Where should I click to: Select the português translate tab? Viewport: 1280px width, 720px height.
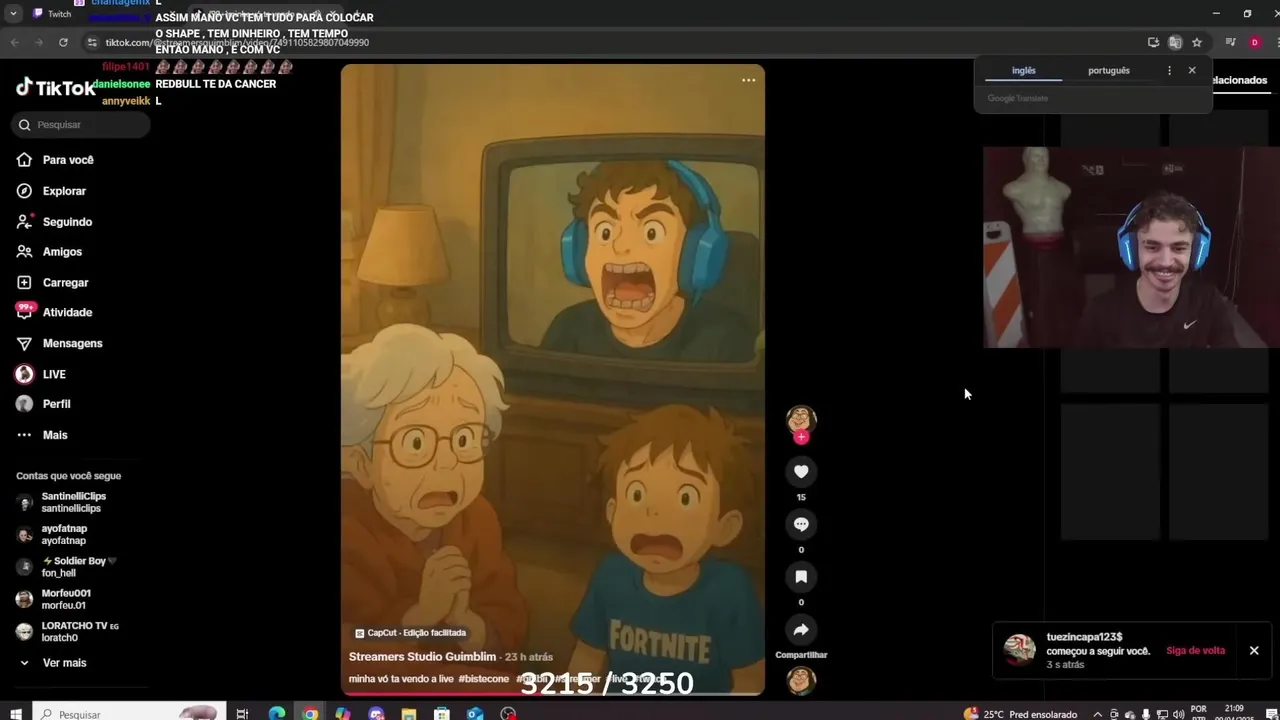(1108, 71)
